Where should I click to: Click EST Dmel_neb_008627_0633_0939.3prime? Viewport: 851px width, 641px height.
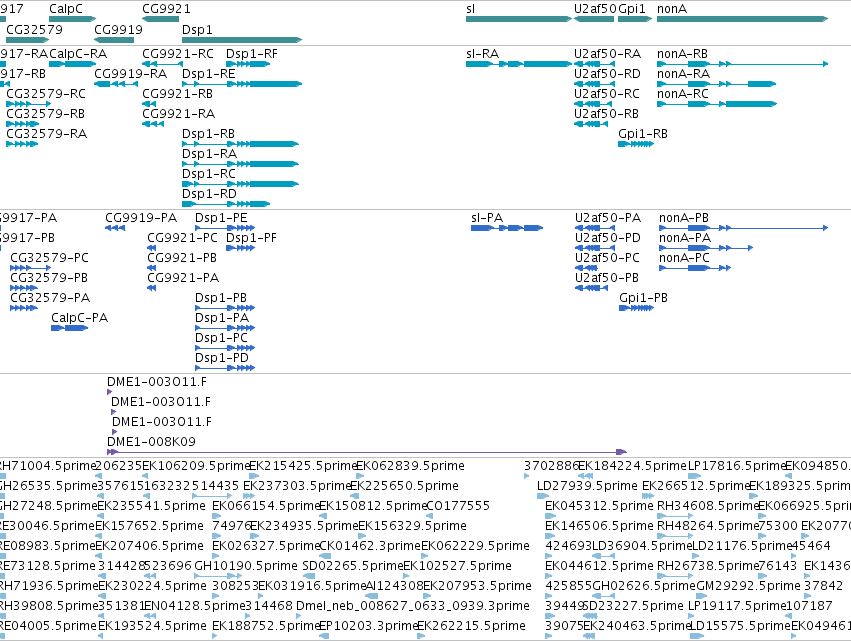[x=413, y=606]
